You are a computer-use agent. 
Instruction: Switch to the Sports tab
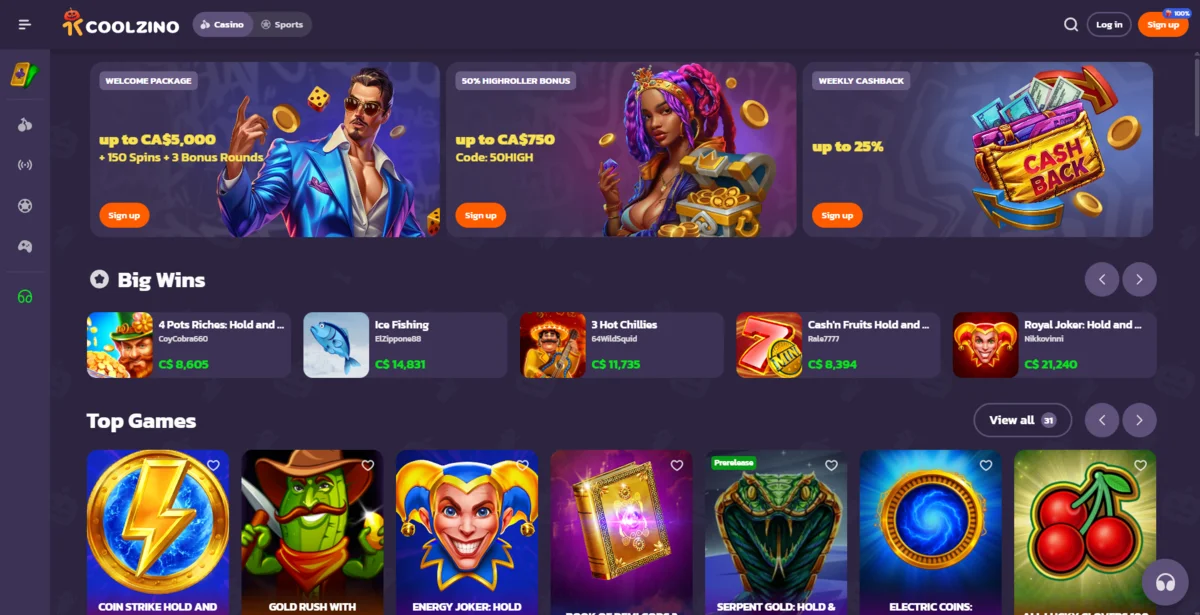point(282,24)
